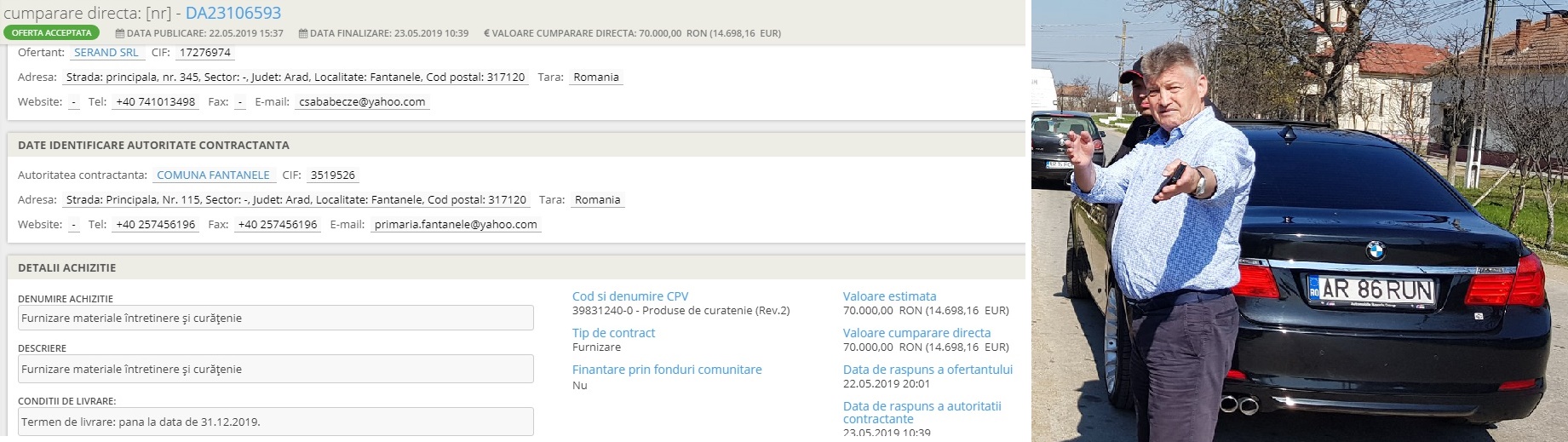Click the Data de raspuns a ofertantului label
The height and width of the screenshot is (442, 1568).
click(x=928, y=370)
